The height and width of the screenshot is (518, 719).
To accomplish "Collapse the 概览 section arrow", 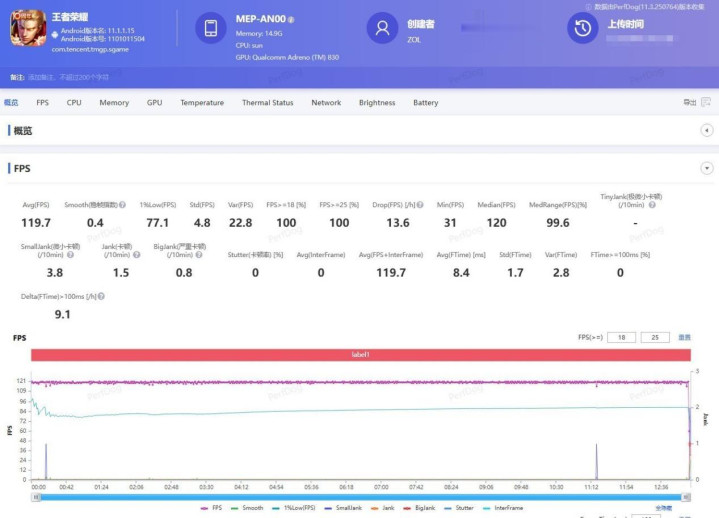I will point(706,131).
